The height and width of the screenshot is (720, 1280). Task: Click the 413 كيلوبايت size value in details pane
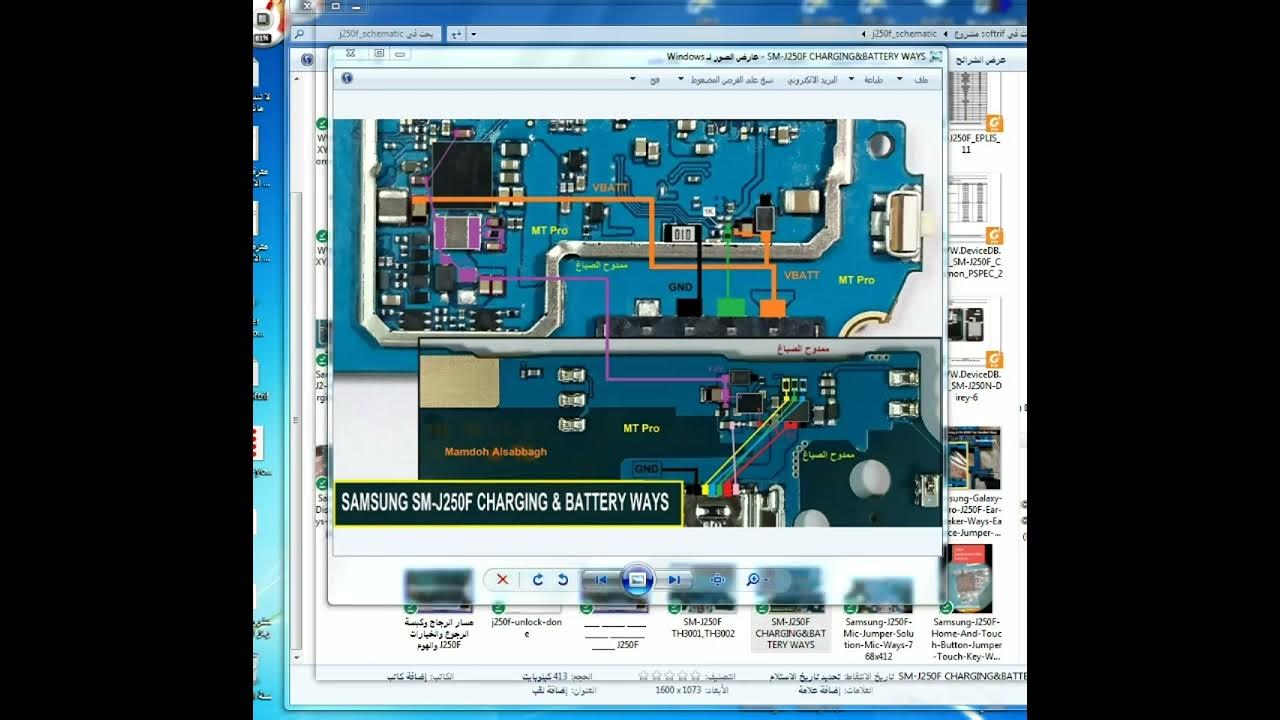coord(546,676)
